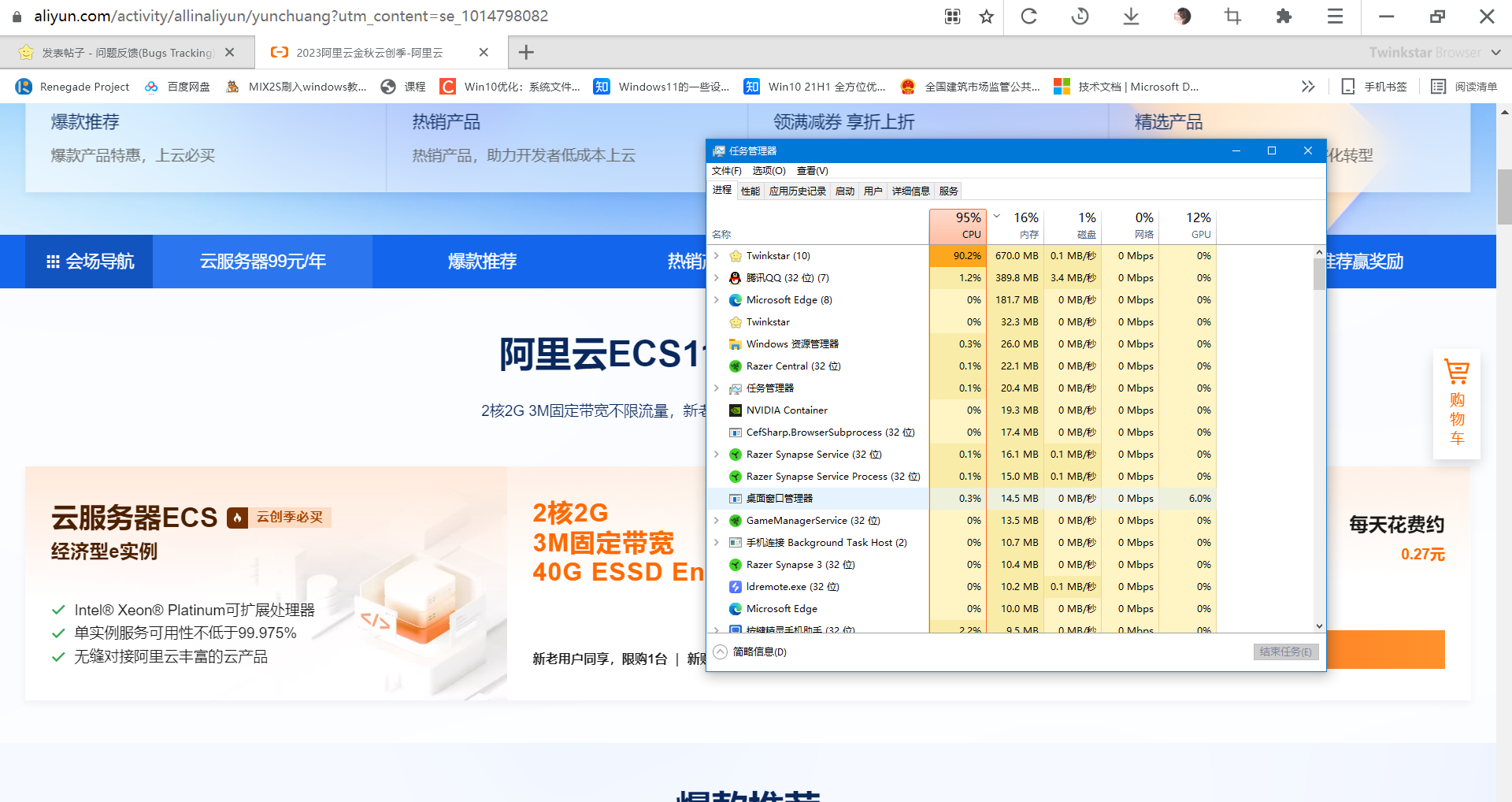Open Task Manager 选项(O) menu
Screen dimensions: 1512x802
pyautogui.click(x=769, y=171)
